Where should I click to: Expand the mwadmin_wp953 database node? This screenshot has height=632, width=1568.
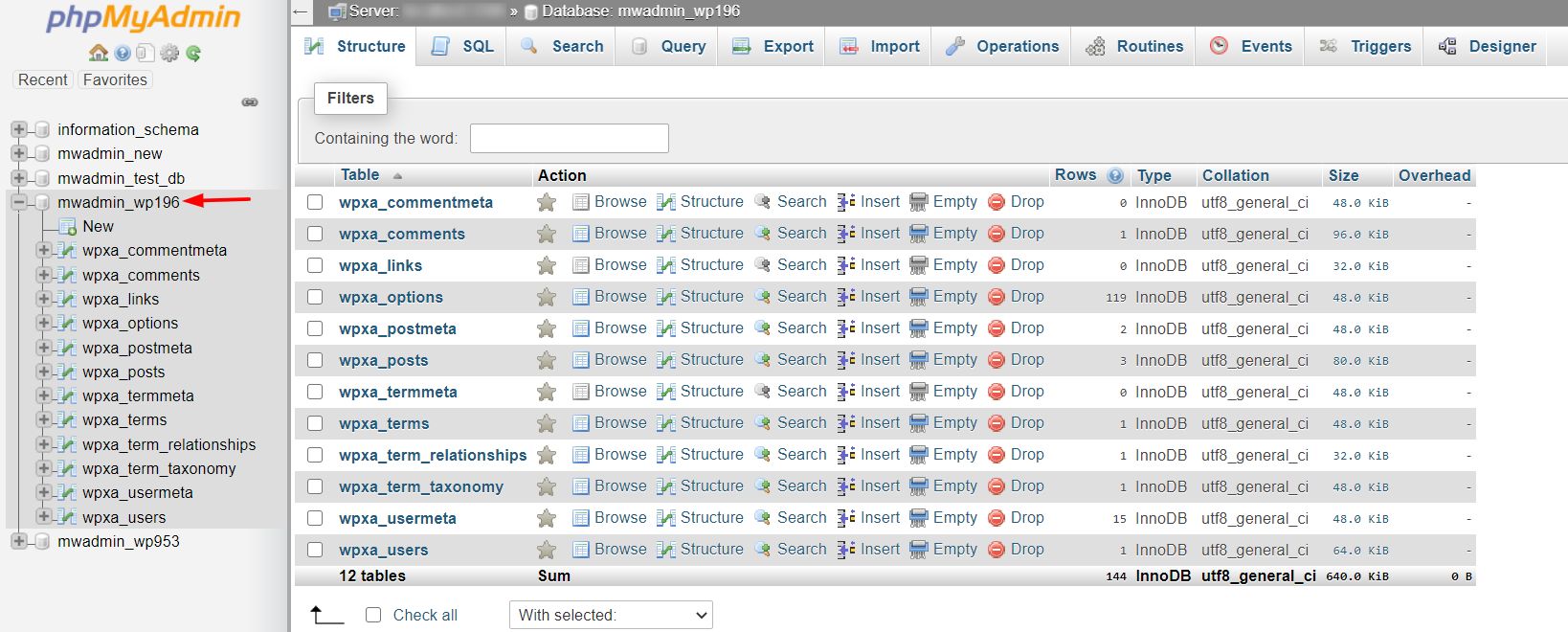coord(18,541)
